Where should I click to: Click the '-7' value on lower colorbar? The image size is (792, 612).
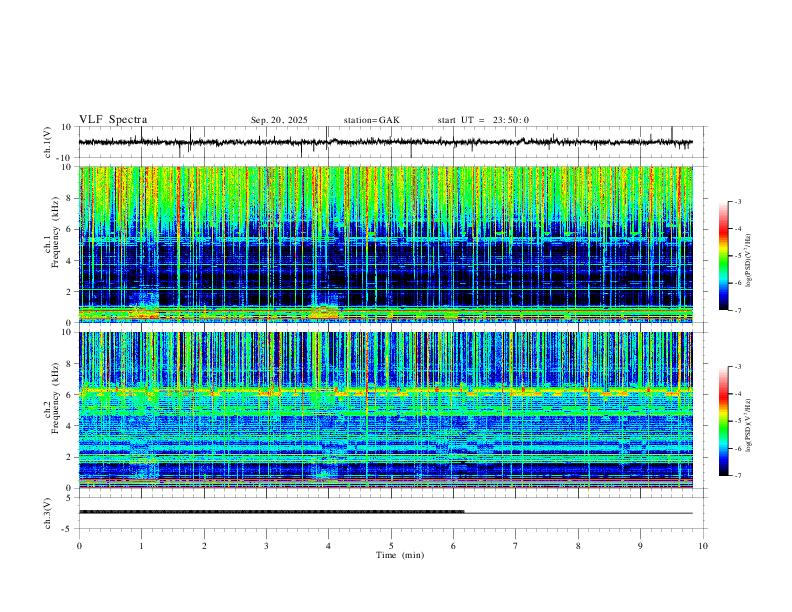pos(737,476)
